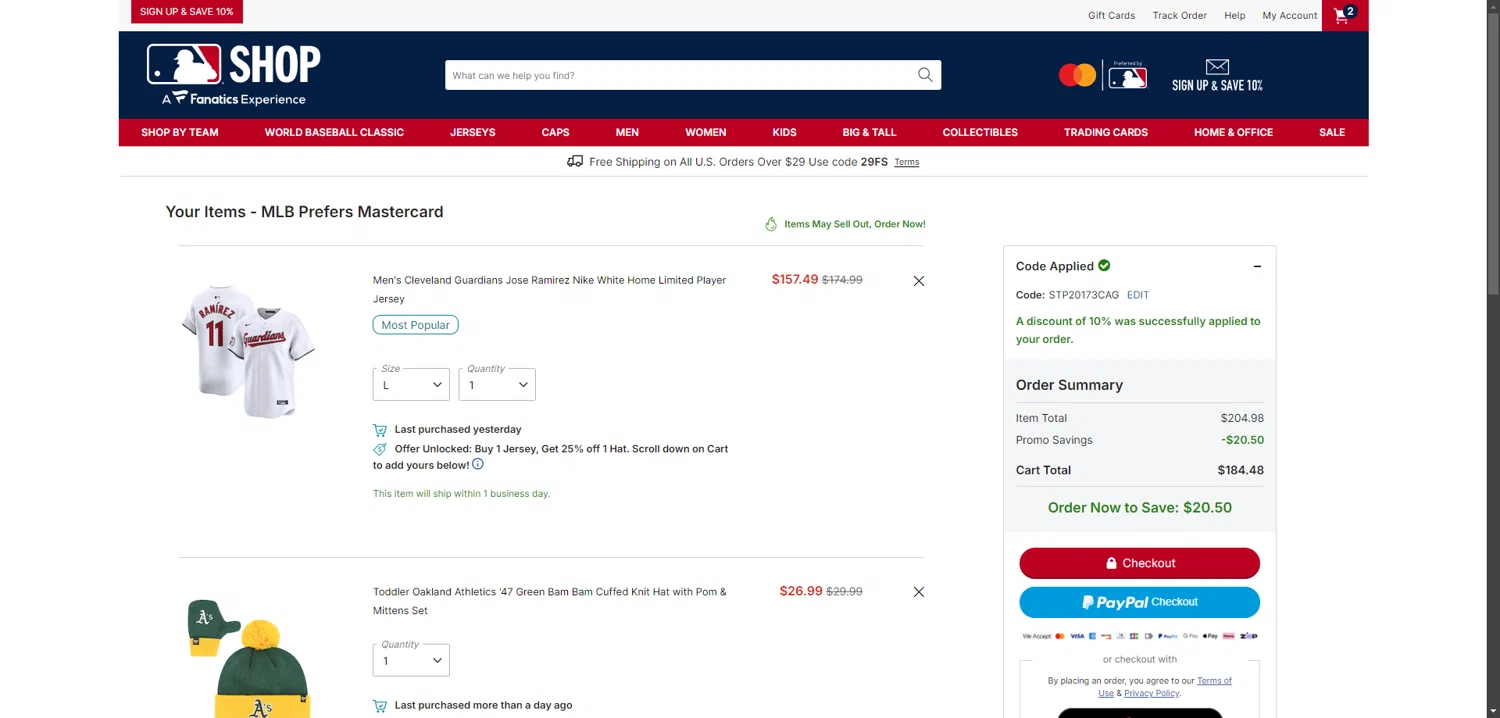Remove the Jose Ramirez jersey from cart
The image size is (1500, 718).
point(919,281)
